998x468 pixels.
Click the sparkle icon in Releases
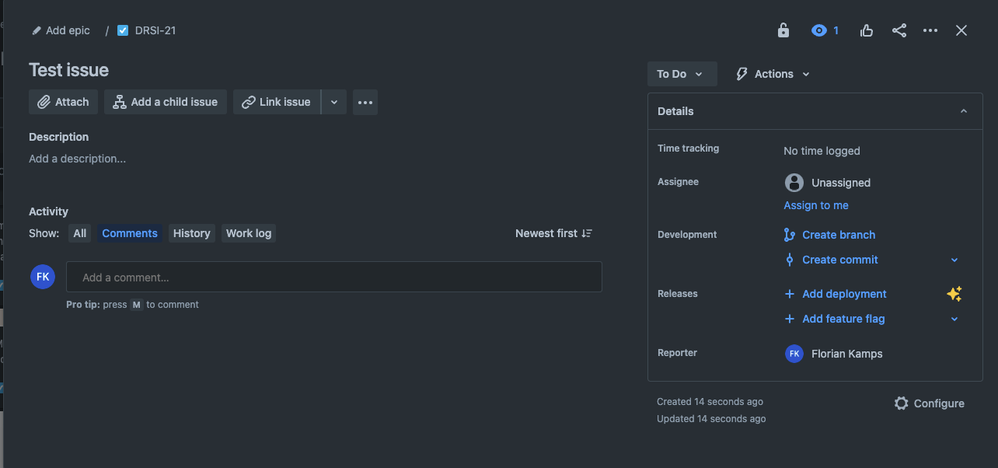[954, 294]
